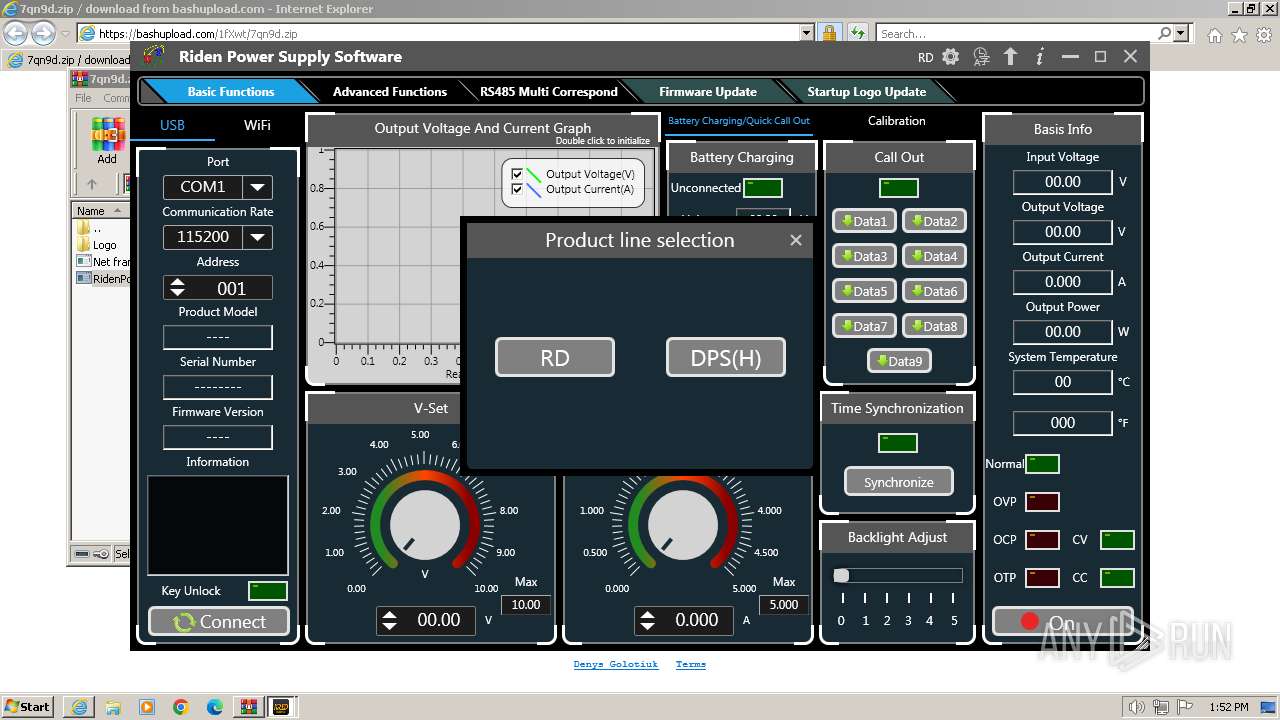Choose the RD product line
1280x720 pixels.
[x=555, y=358]
